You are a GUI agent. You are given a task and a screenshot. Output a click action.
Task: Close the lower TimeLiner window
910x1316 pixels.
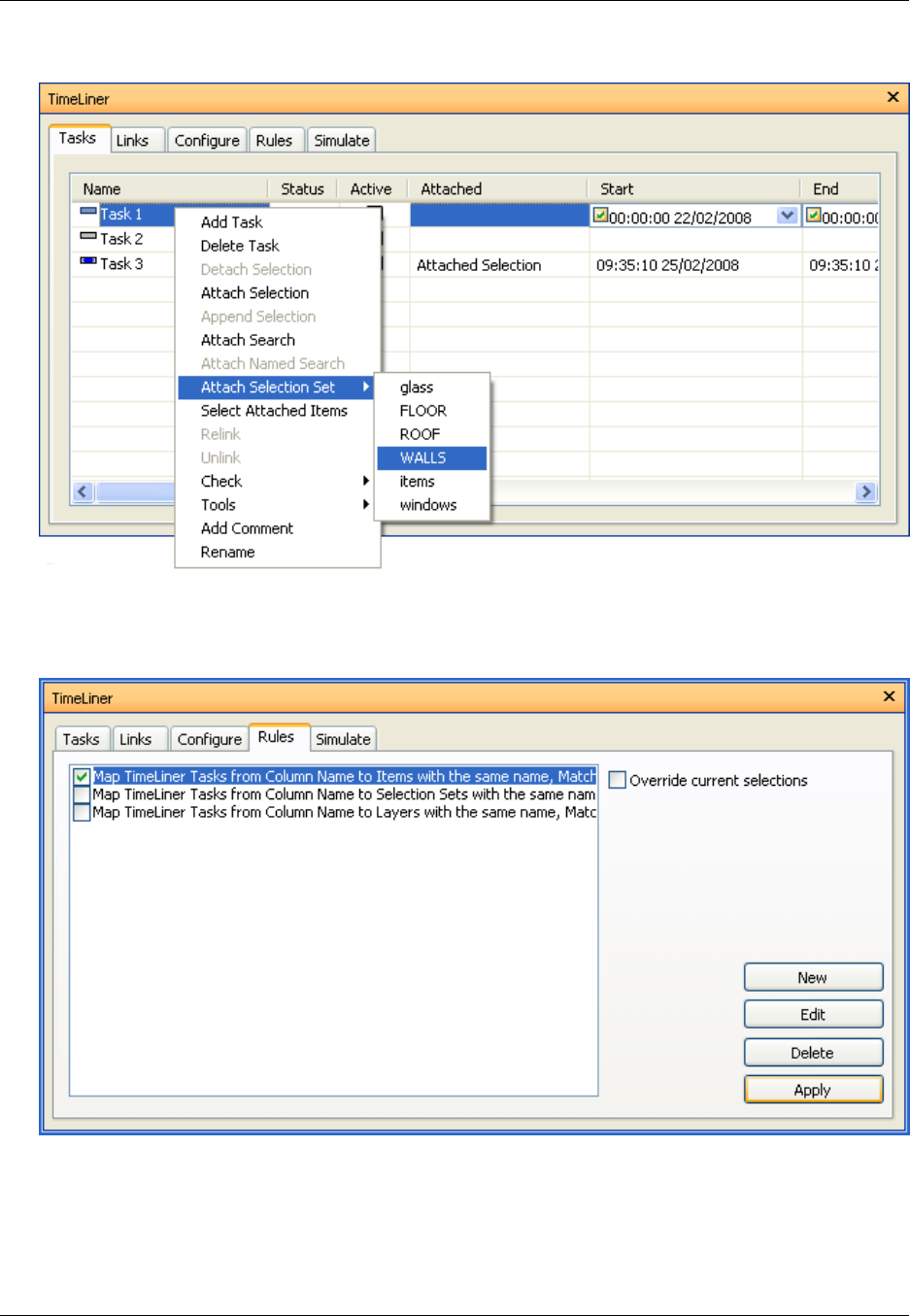[x=889, y=696]
